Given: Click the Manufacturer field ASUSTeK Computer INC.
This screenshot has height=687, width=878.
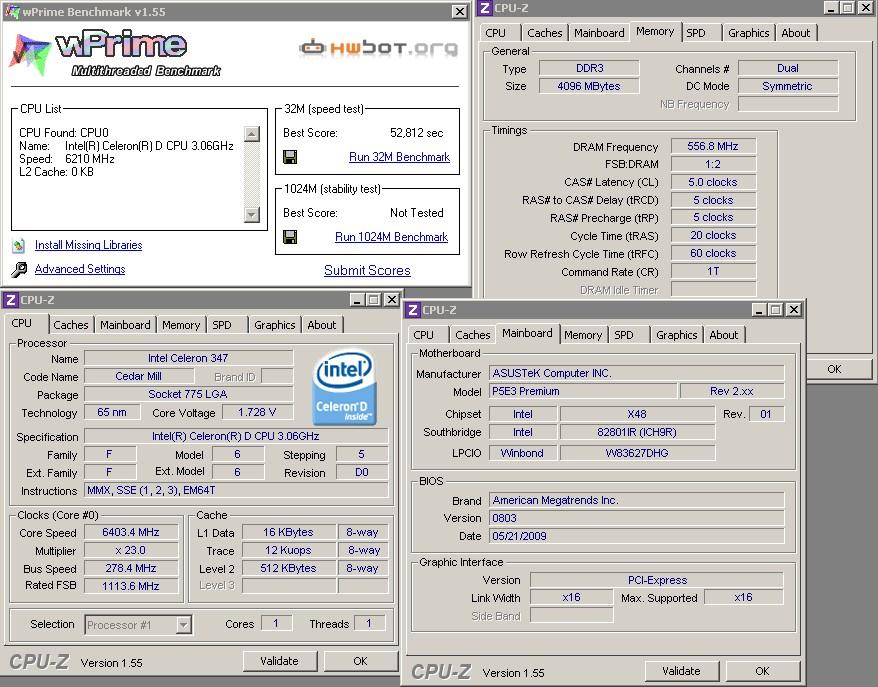Looking at the screenshot, I should coord(637,373).
